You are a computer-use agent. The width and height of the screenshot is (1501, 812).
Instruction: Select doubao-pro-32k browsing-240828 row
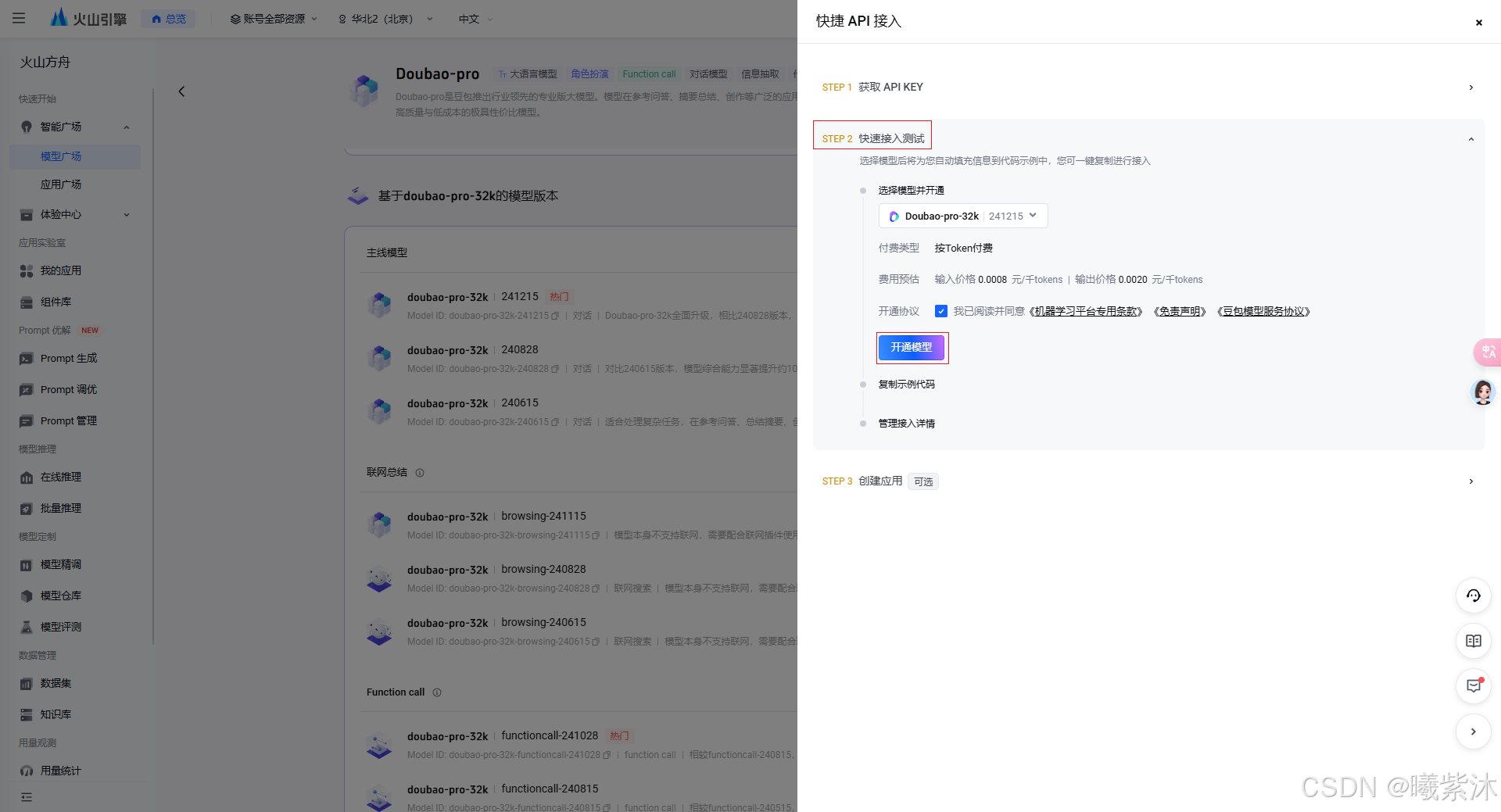point(579,578)
